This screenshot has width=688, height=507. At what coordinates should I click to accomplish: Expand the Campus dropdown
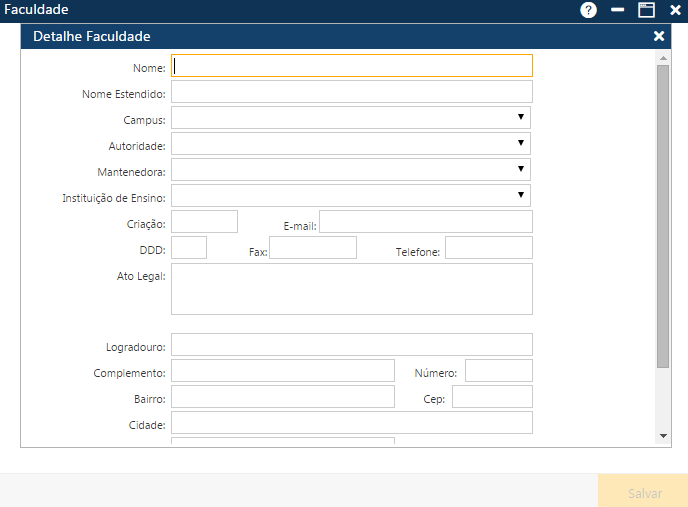coord(520,118)
